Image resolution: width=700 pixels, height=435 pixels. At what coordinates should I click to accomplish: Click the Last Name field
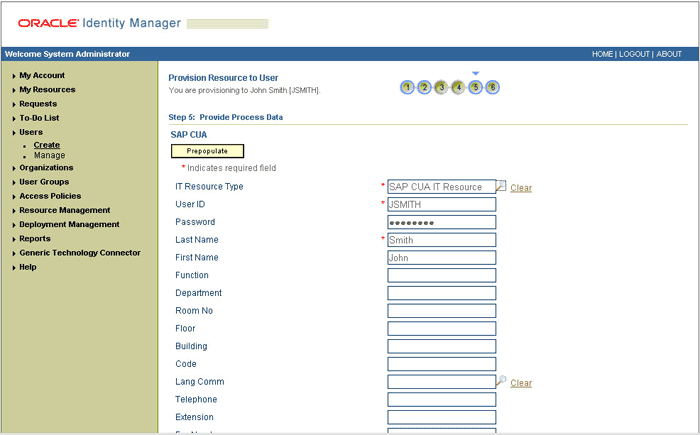(x=442, y=240)
